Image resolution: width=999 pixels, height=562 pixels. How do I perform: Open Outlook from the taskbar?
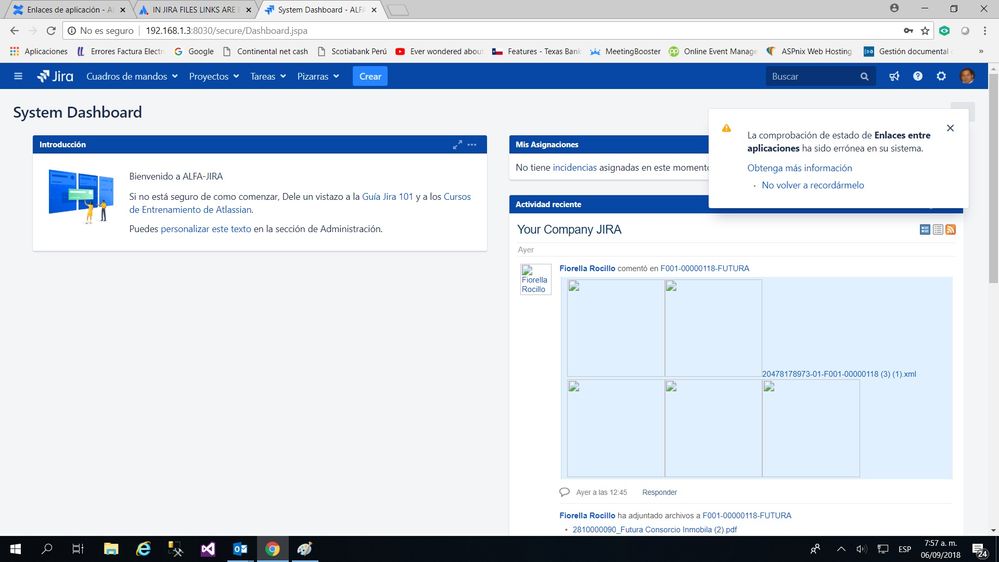(x=240, y=549)
